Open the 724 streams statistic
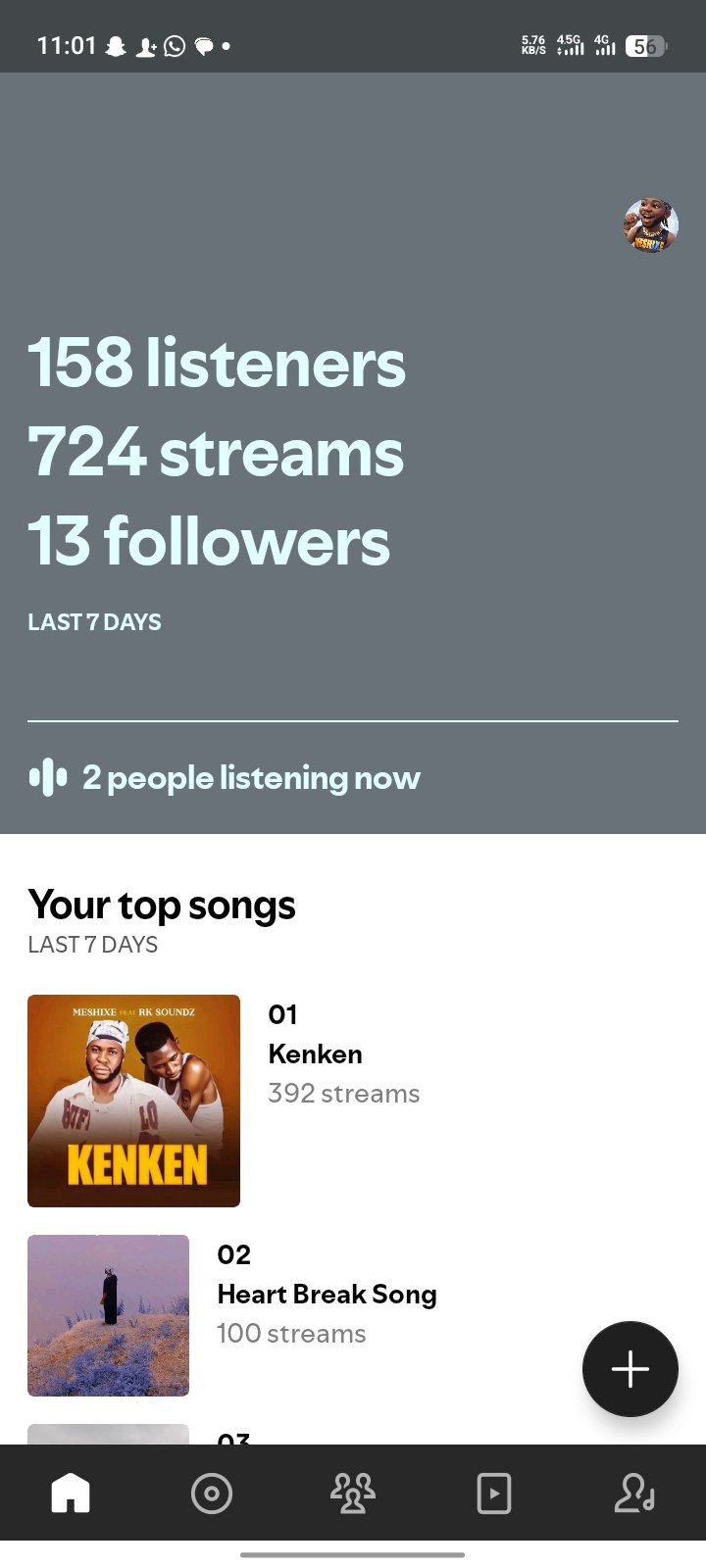706x1568 pixels. (x=216, y=453)
